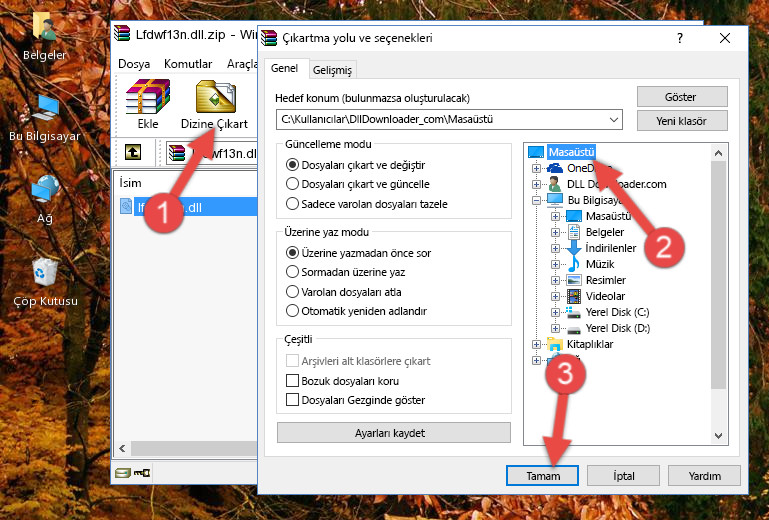This screenshot has height=520, width=769.
Task: Click the Ayarları kaydet button
Action: [394, 433]
